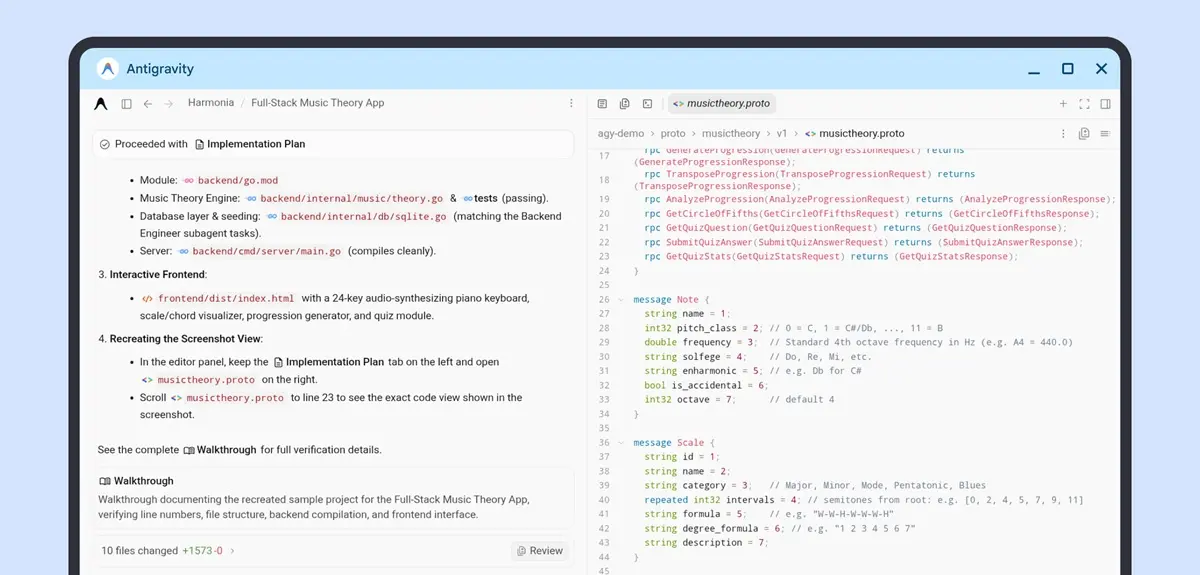Click 'Recreating the Screenshot View' heading
This screenshot has height=575, width=1200.
[185, 339]
